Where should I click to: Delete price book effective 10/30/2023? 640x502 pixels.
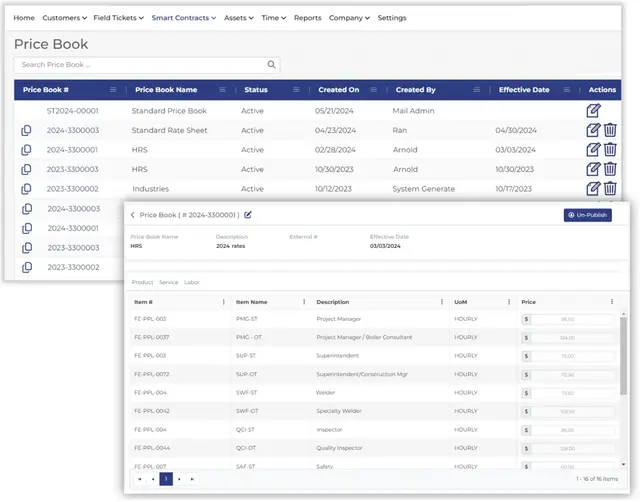point(610,169)
